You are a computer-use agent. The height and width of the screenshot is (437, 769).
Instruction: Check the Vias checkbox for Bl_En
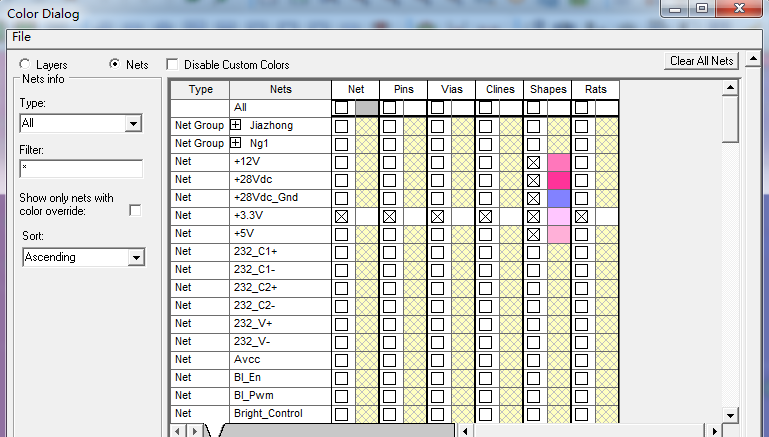tap(437, 379)
